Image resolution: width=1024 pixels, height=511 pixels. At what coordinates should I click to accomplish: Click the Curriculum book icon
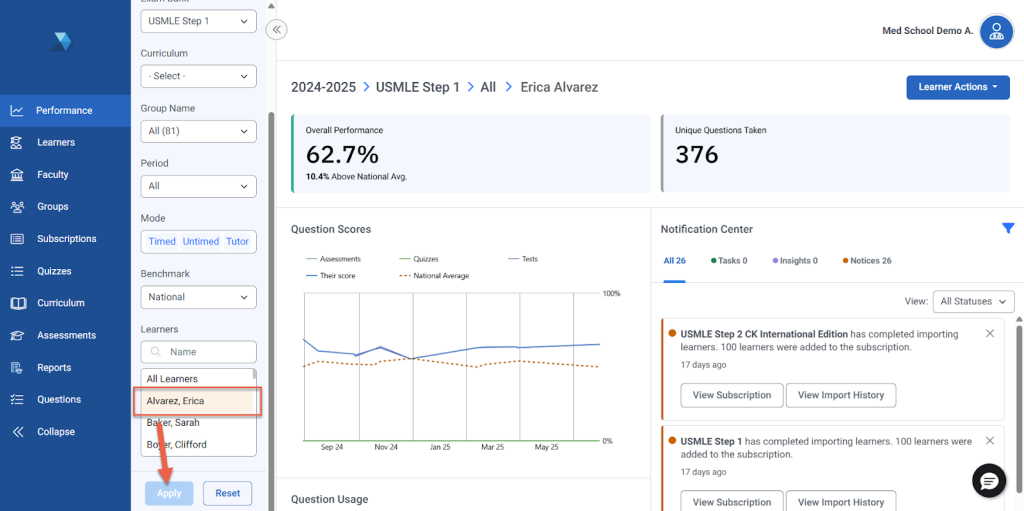(17, 303)
